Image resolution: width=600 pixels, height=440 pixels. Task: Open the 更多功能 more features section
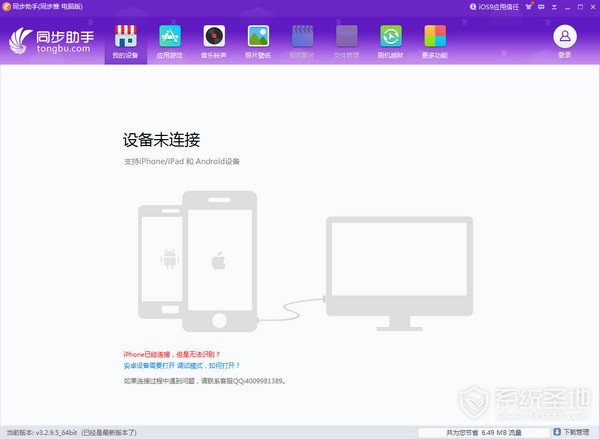coord(435,42)
